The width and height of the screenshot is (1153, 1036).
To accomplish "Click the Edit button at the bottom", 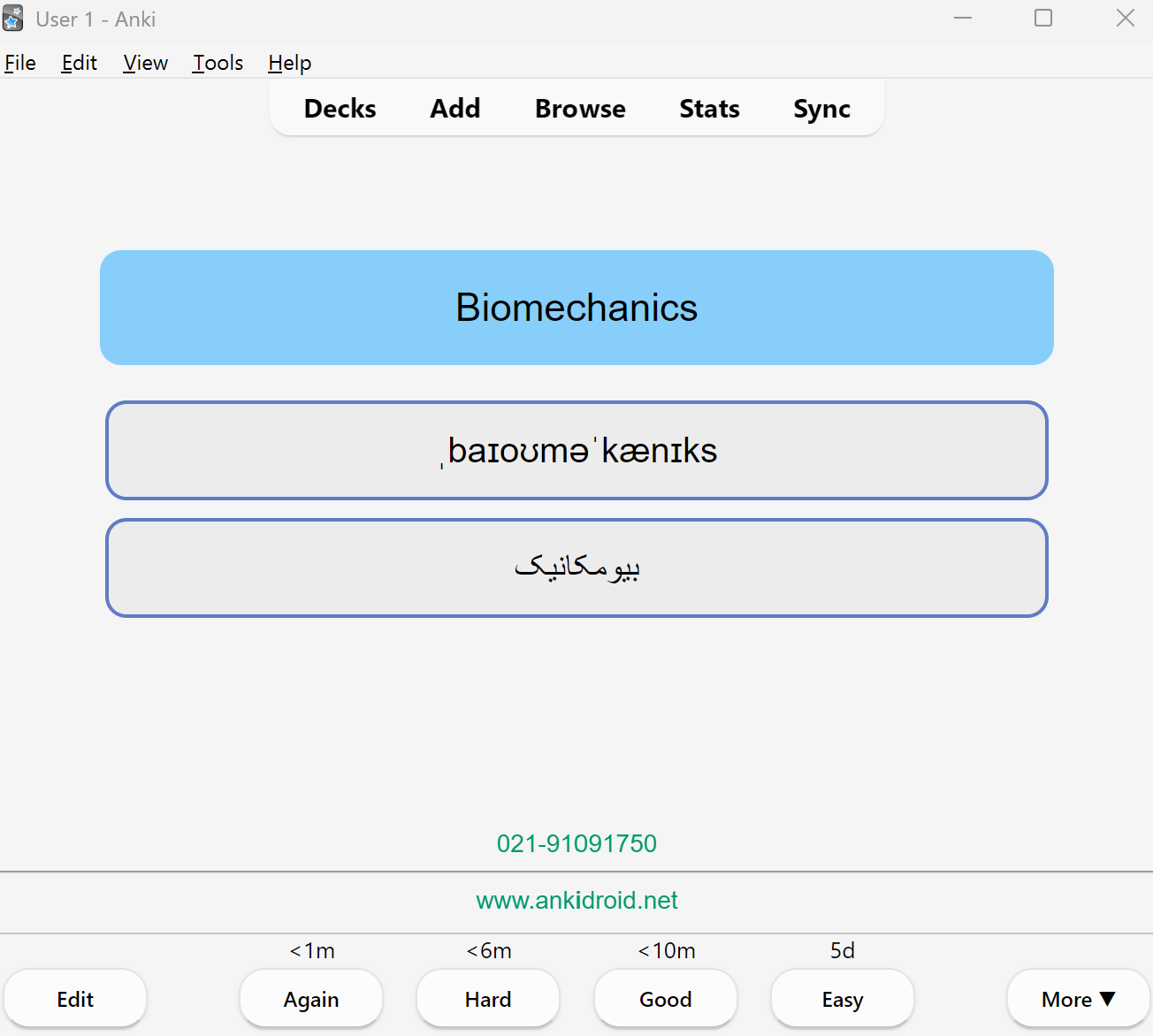I will pos(75,999).
